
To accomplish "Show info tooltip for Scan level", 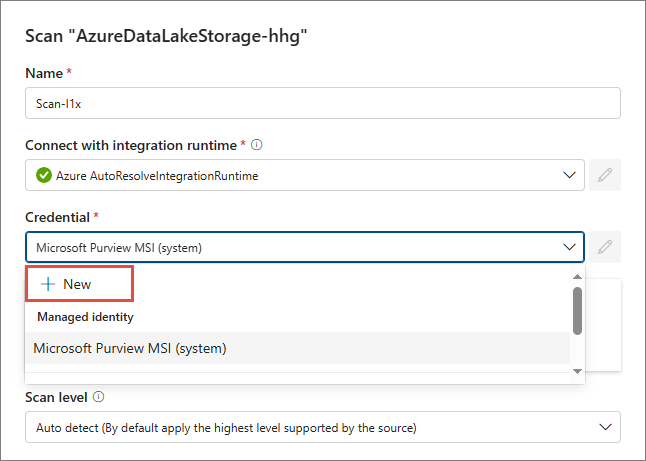I will click(98, 397).
